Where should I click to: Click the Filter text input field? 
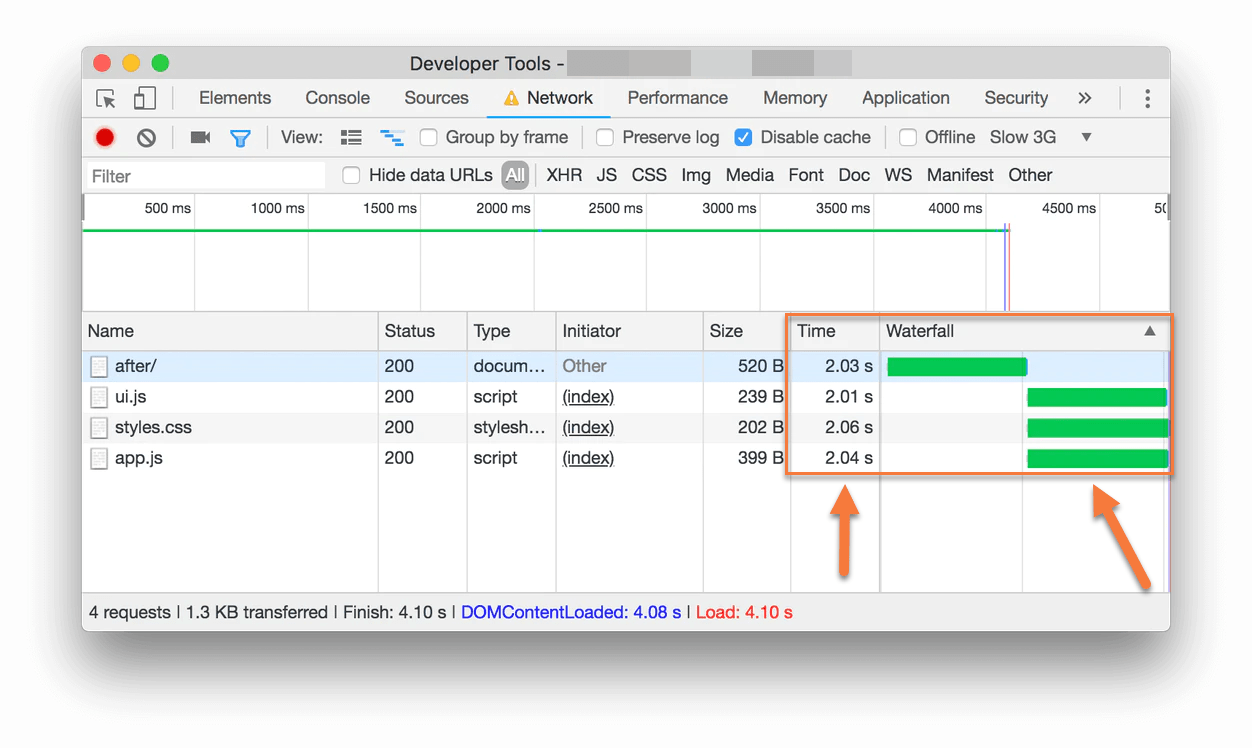[206, 176]
